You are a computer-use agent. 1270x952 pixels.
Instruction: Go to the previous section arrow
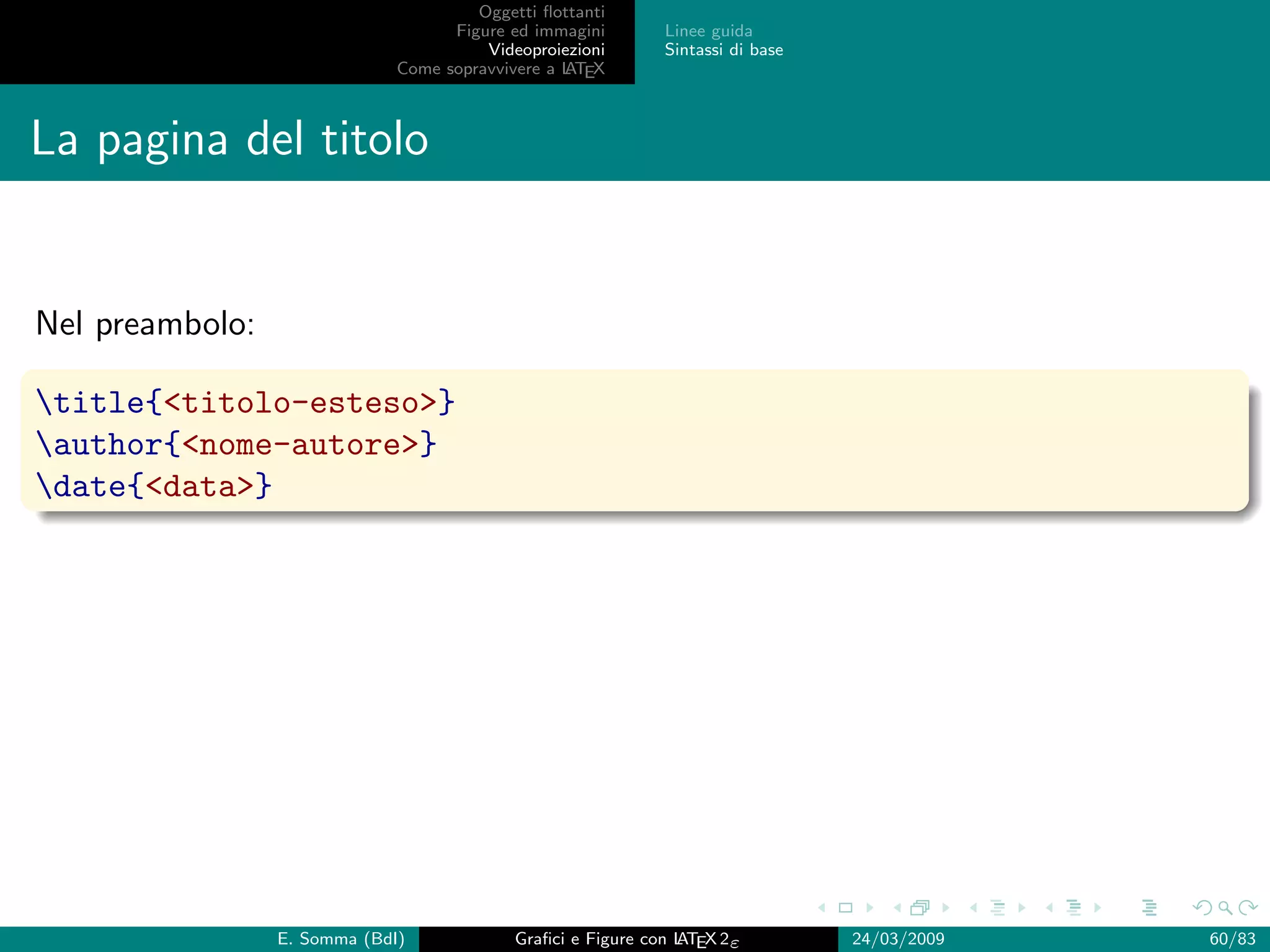click(x=1049, y=908)
